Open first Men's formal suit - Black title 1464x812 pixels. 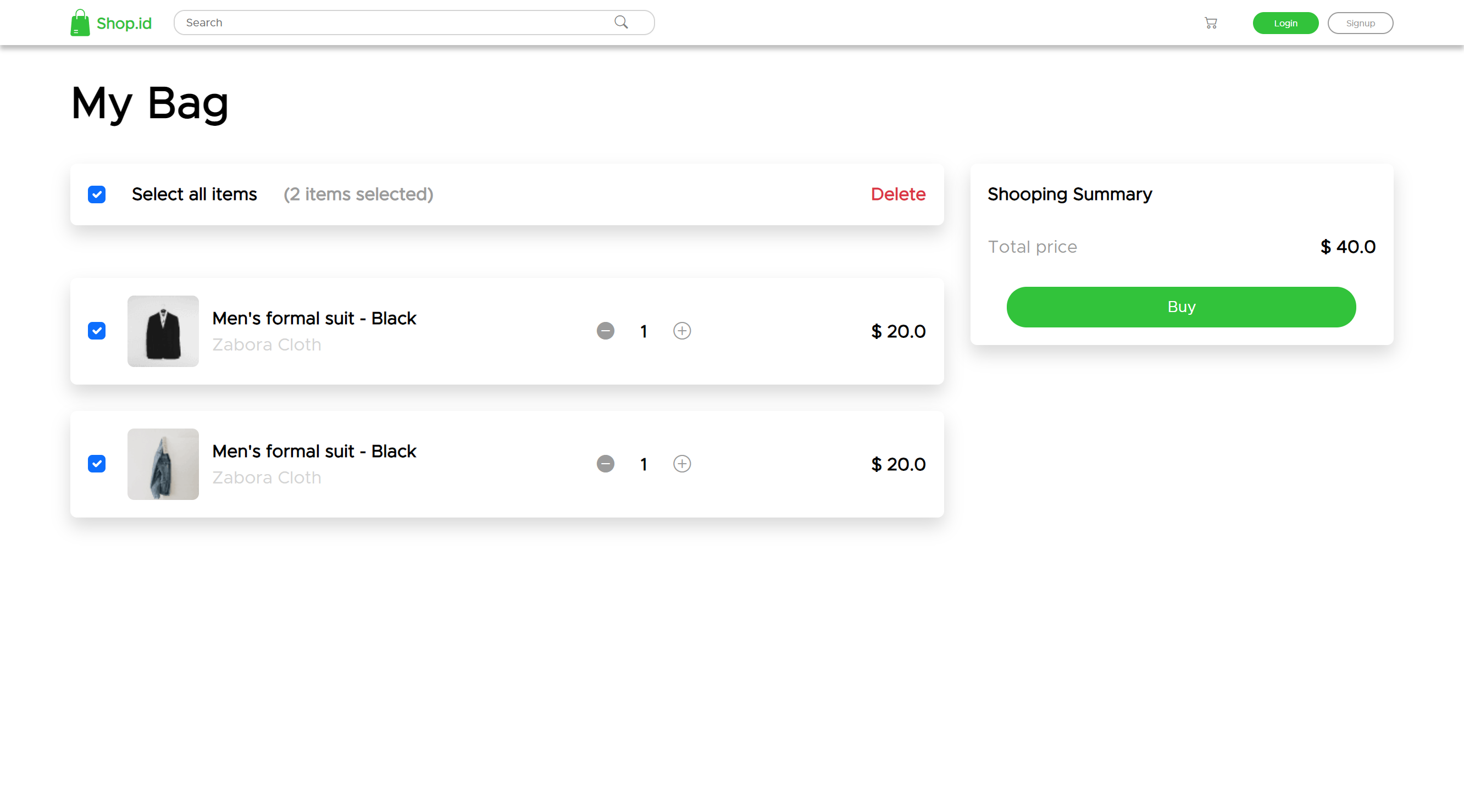tap(314, 318)
